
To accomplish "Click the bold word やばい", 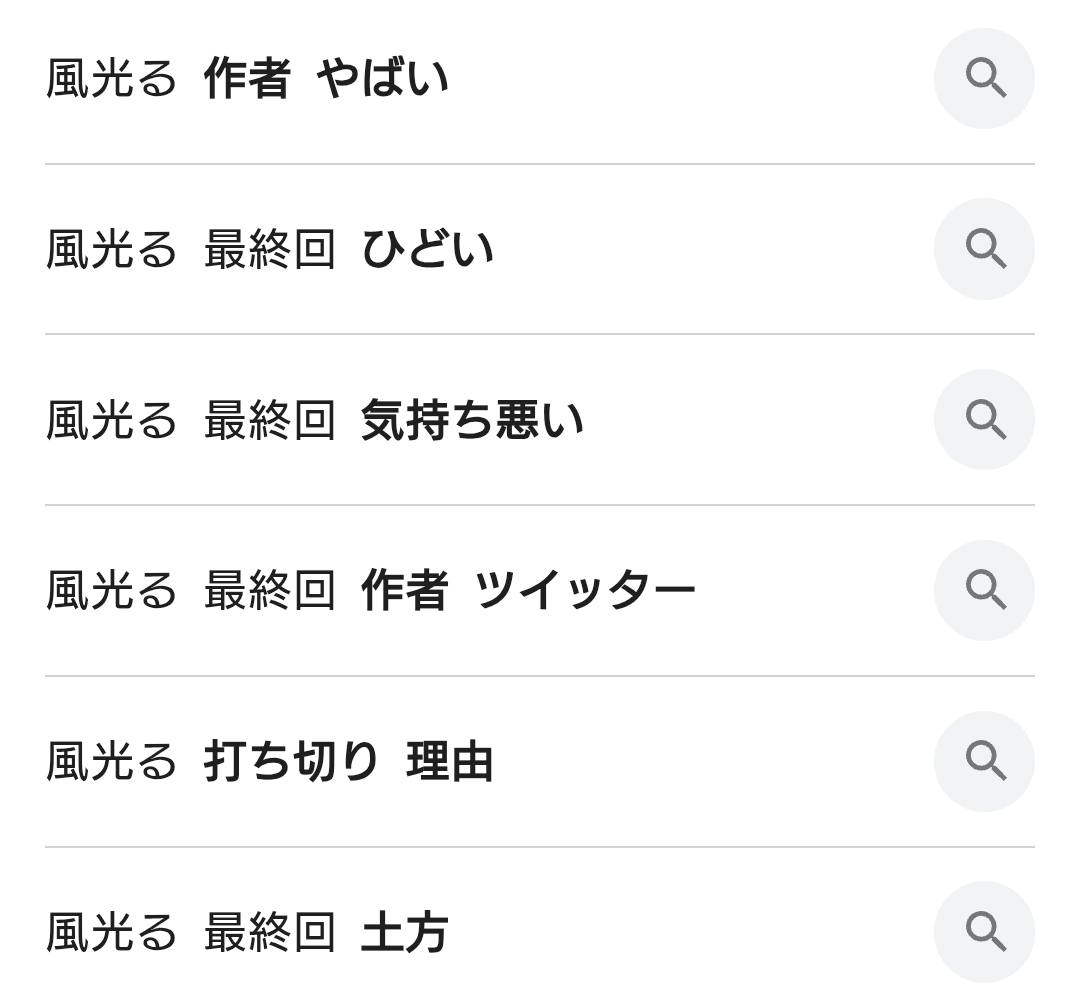I will pyautogui.click(x=383, y=79).
